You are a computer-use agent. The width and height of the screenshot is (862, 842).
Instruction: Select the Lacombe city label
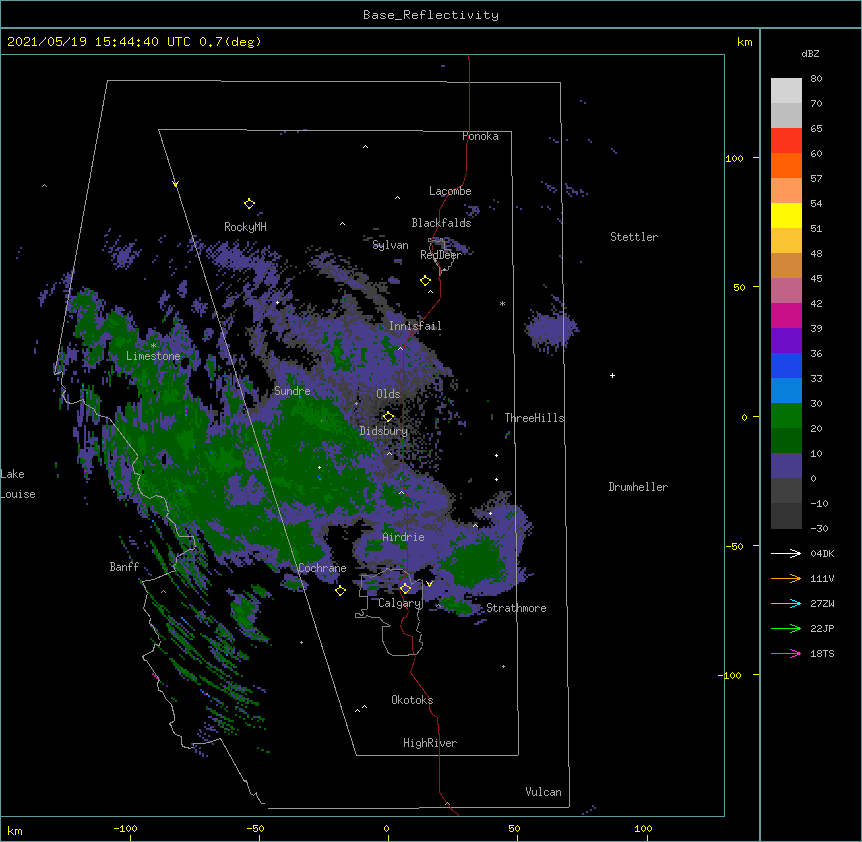450,191
